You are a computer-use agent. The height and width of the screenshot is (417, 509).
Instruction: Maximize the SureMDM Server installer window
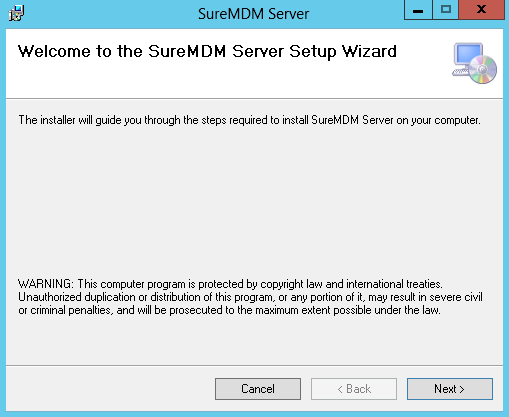446,10
